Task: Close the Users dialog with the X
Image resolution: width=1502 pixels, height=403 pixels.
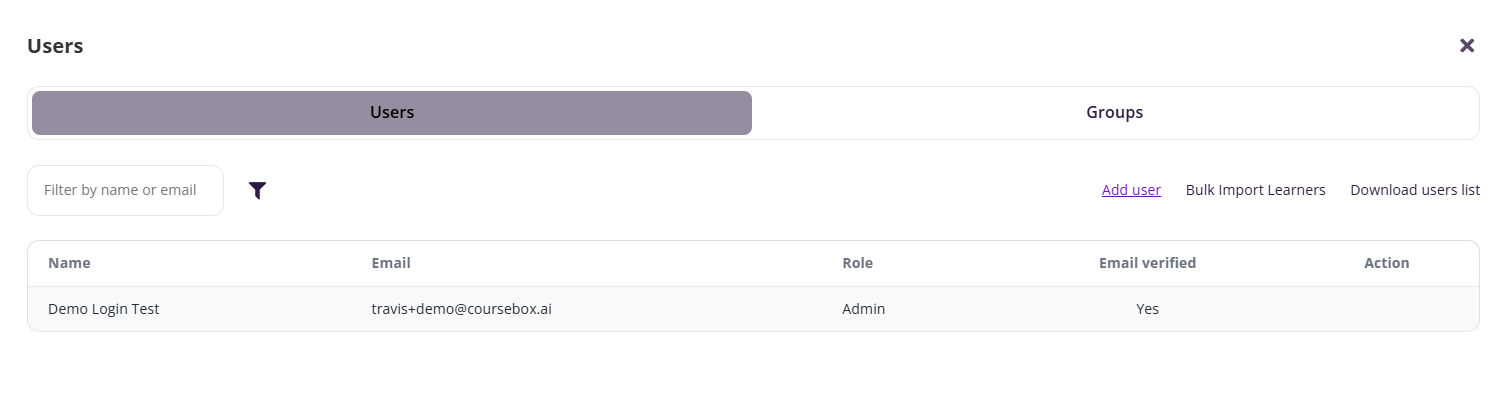Action: (1467, 45)
